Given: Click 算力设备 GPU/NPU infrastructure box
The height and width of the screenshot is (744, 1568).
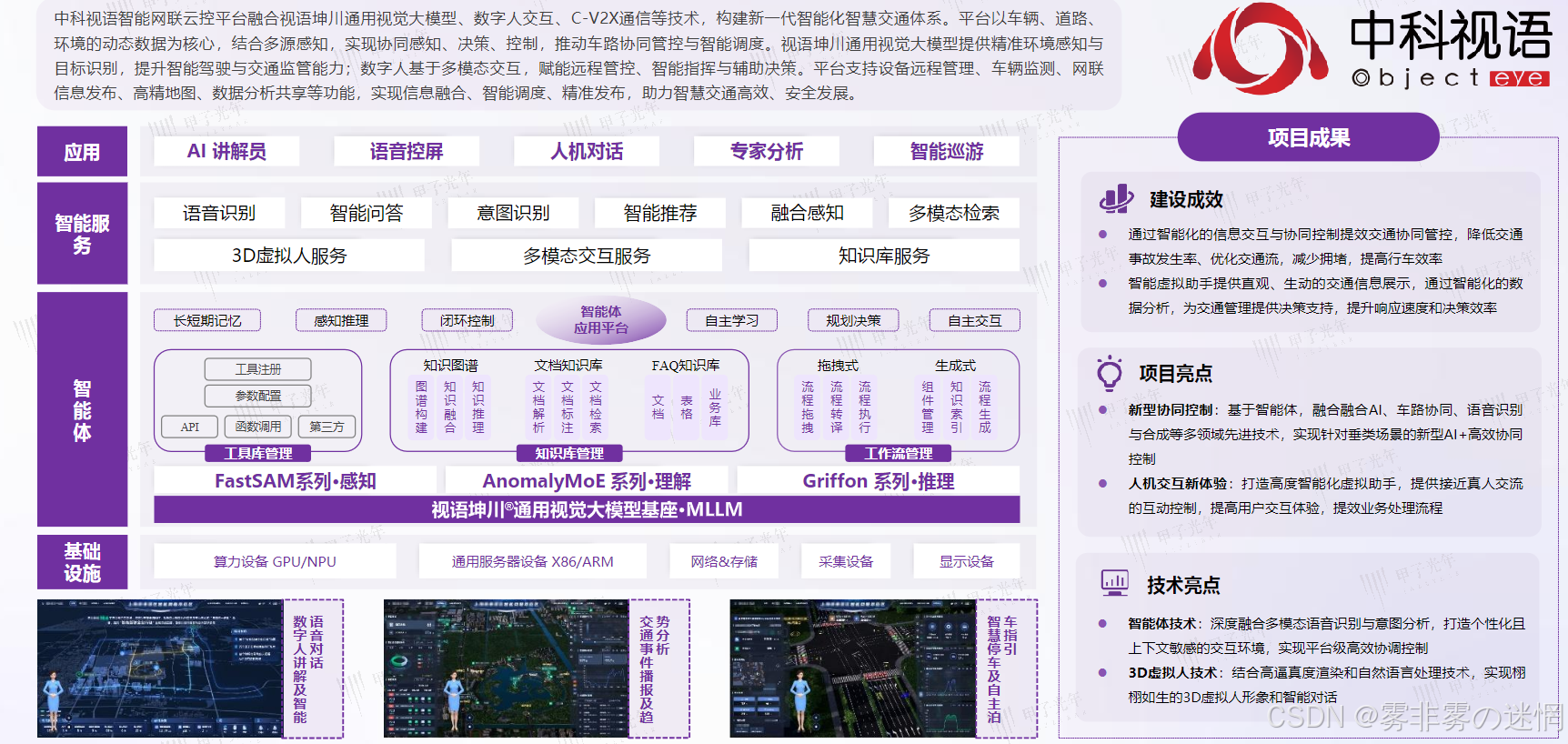Looking at the screenshot, I should [275, 561].
